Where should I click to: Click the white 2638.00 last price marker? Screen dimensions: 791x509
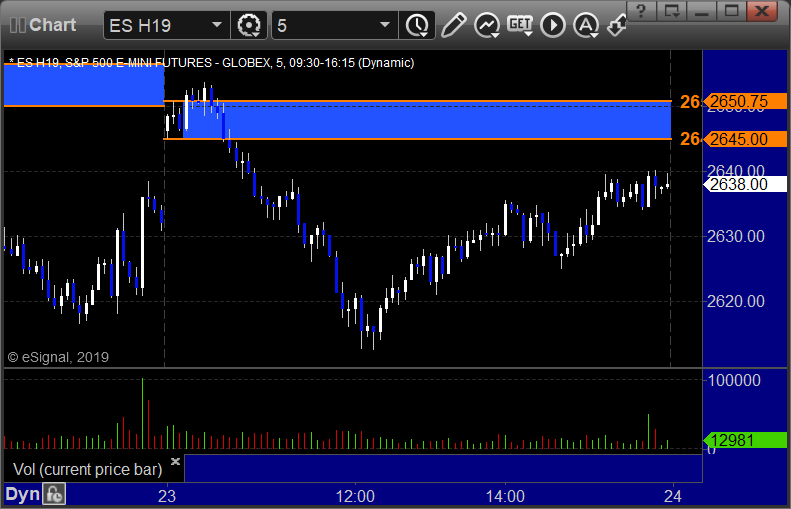click(746, 184)
